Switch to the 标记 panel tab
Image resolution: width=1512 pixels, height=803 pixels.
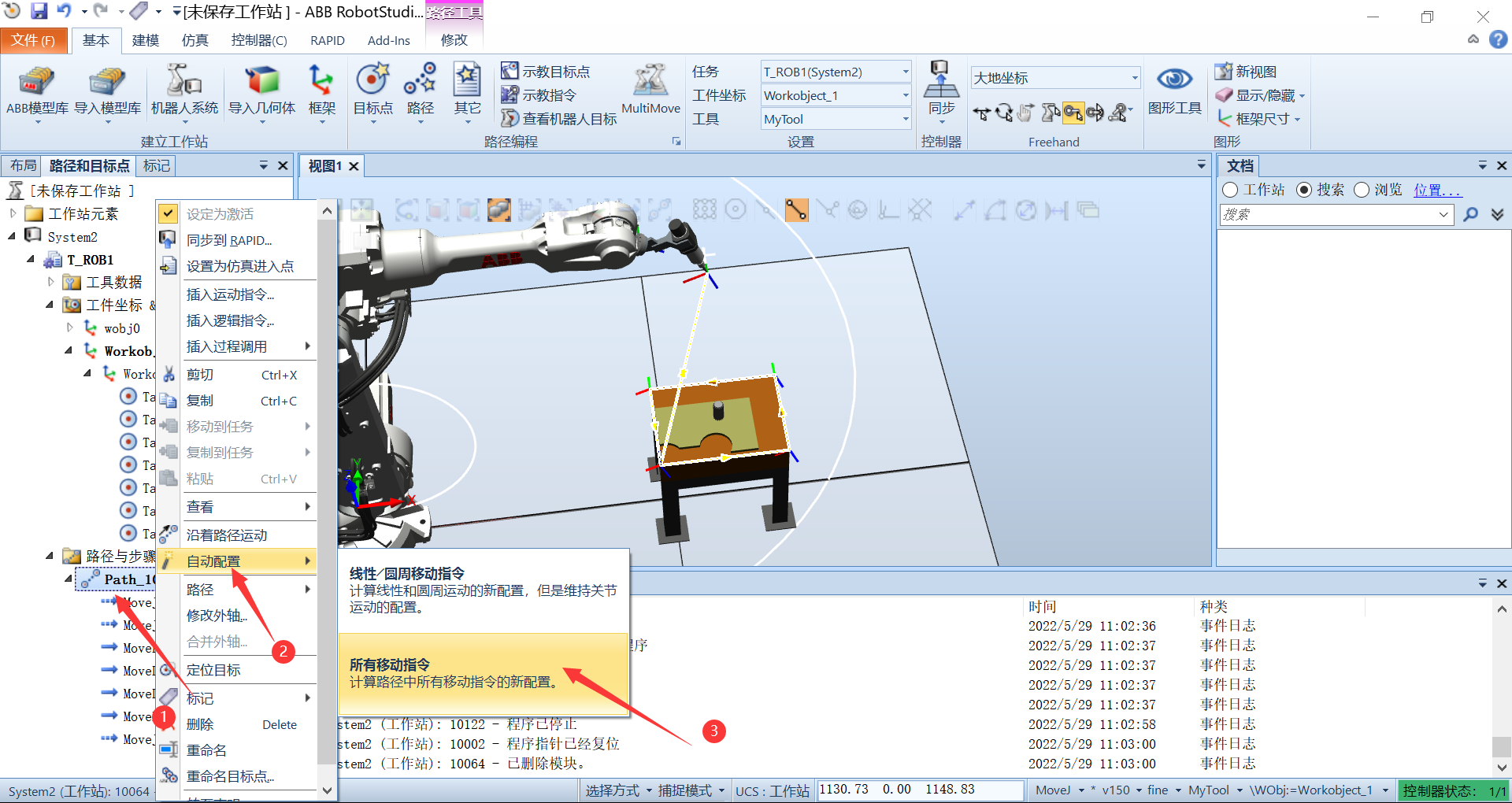click(x=156, y=165)
